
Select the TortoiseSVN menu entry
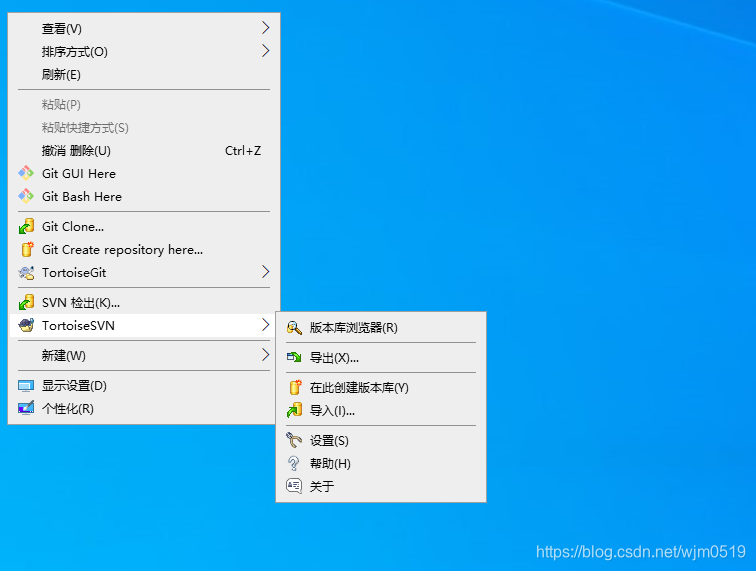coord(145,326)
